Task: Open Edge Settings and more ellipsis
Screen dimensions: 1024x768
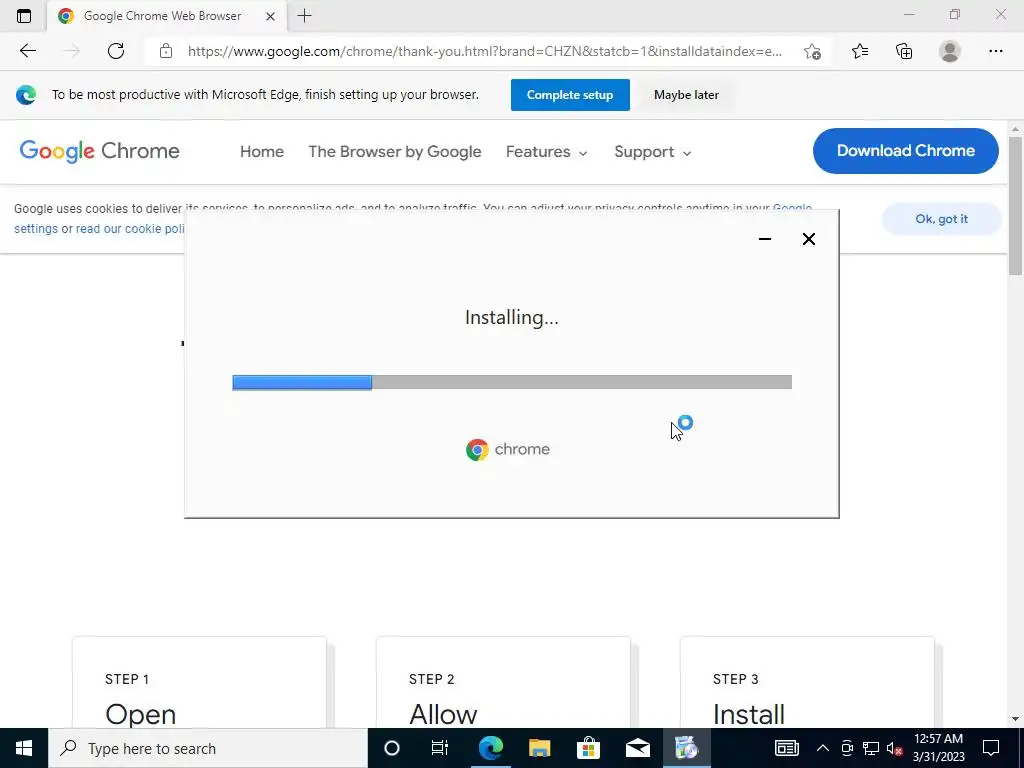Action: point(995,51)
